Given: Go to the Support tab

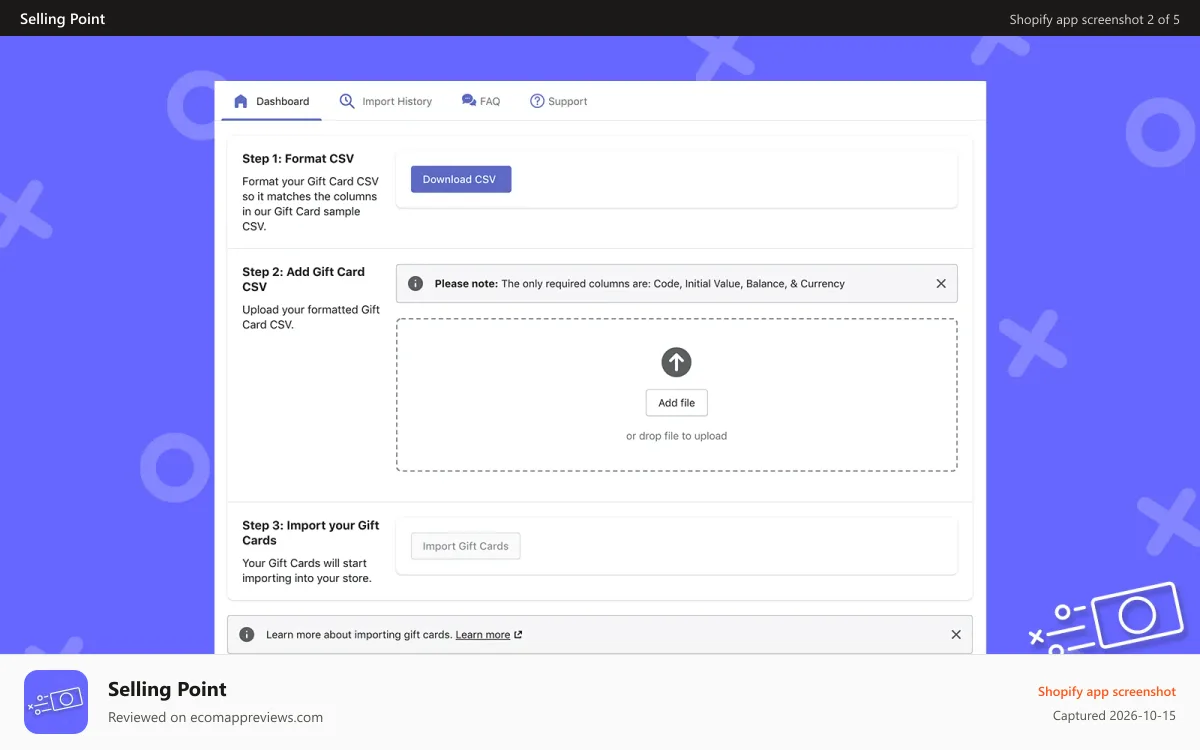Looking at the screenshot, I should click(x=559, y=101).
